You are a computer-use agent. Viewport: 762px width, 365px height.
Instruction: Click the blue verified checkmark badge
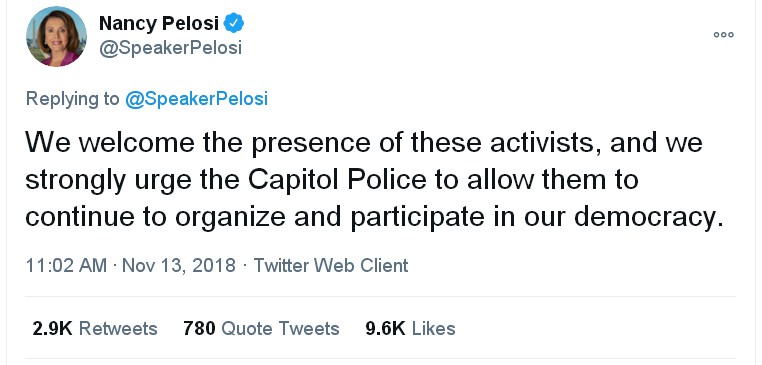coord(234,23)
